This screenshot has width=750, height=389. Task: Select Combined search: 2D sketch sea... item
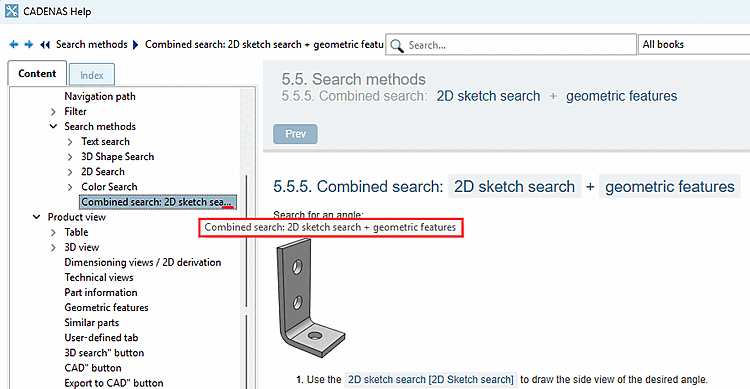tap(157, 202)
